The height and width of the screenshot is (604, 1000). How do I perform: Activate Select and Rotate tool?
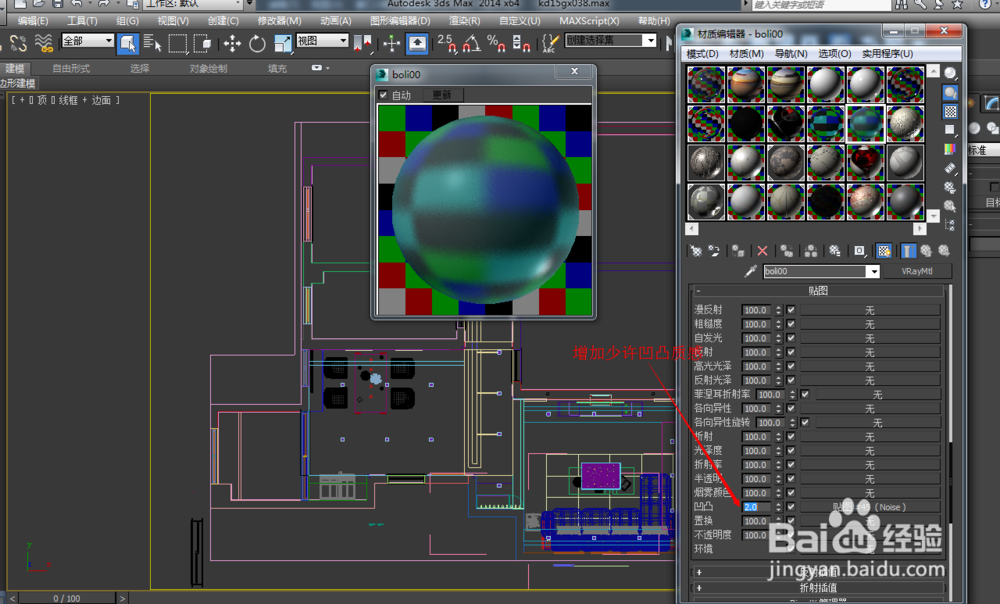point(257,43)
